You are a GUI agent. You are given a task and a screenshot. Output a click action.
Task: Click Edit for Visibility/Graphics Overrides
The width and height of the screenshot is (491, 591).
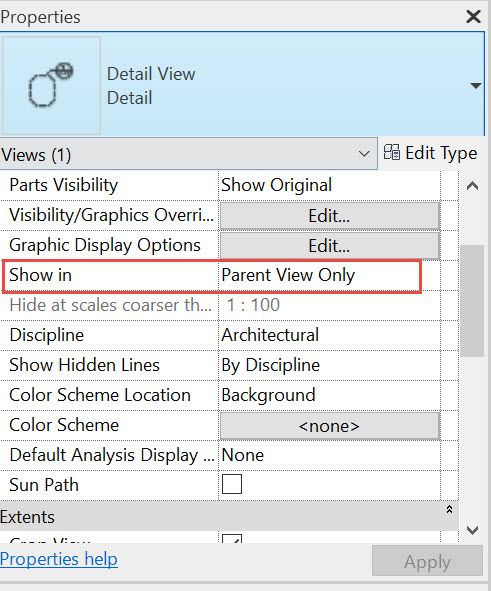coord(330,216)
